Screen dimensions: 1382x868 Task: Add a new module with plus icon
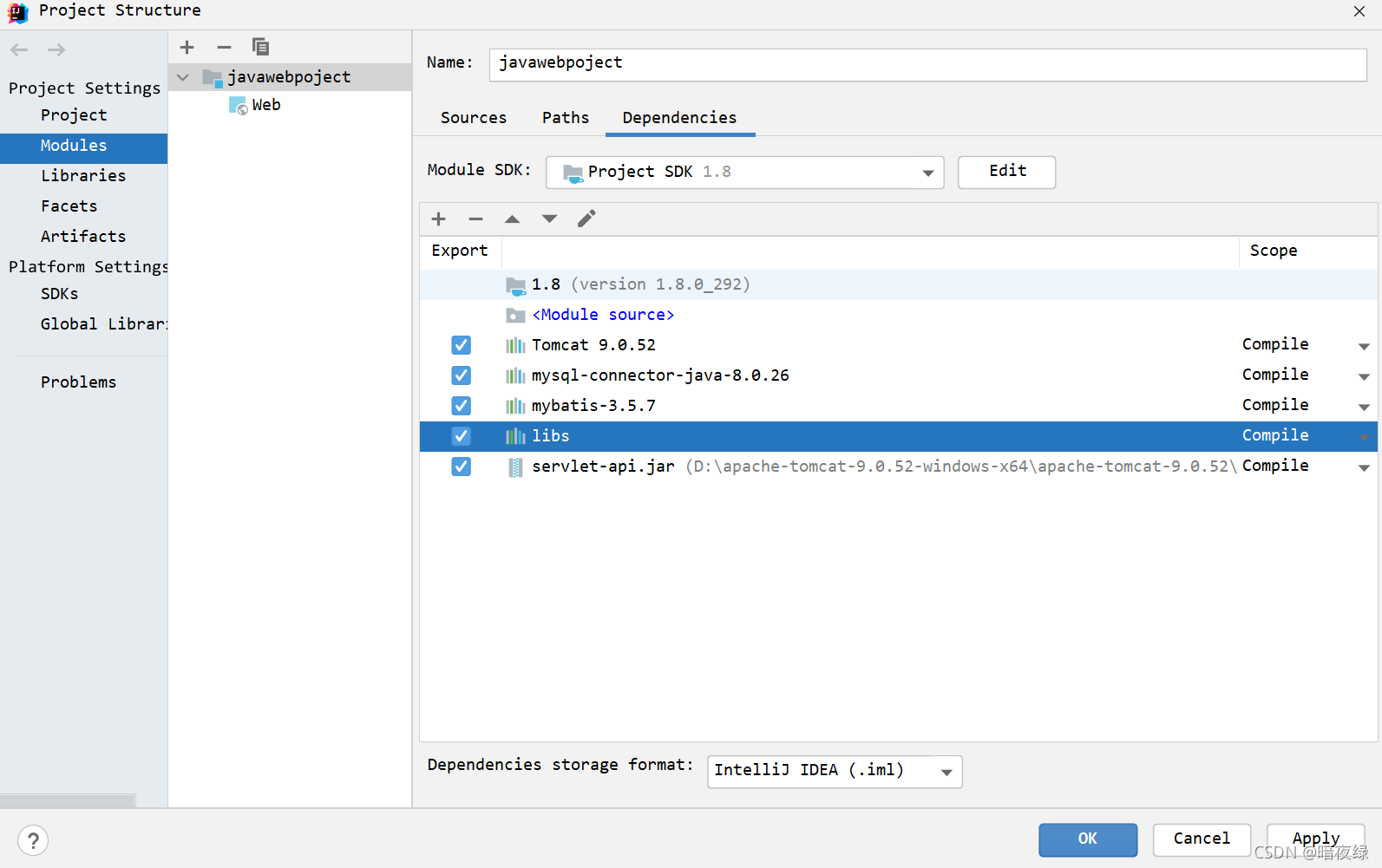[x=187, y=47]
